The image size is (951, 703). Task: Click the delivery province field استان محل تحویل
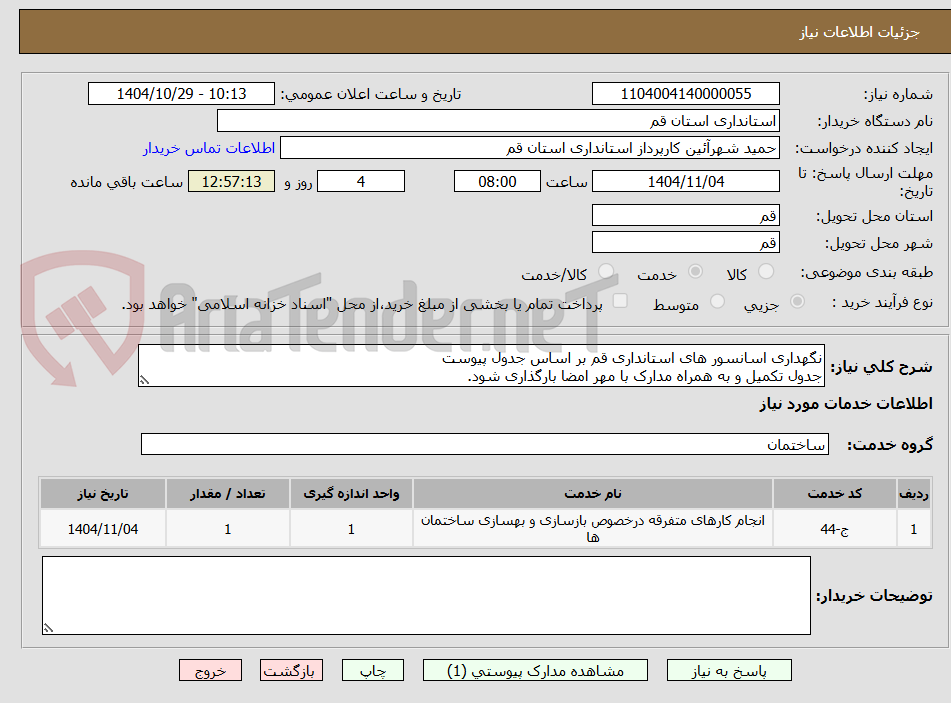(x=686, y=215)
